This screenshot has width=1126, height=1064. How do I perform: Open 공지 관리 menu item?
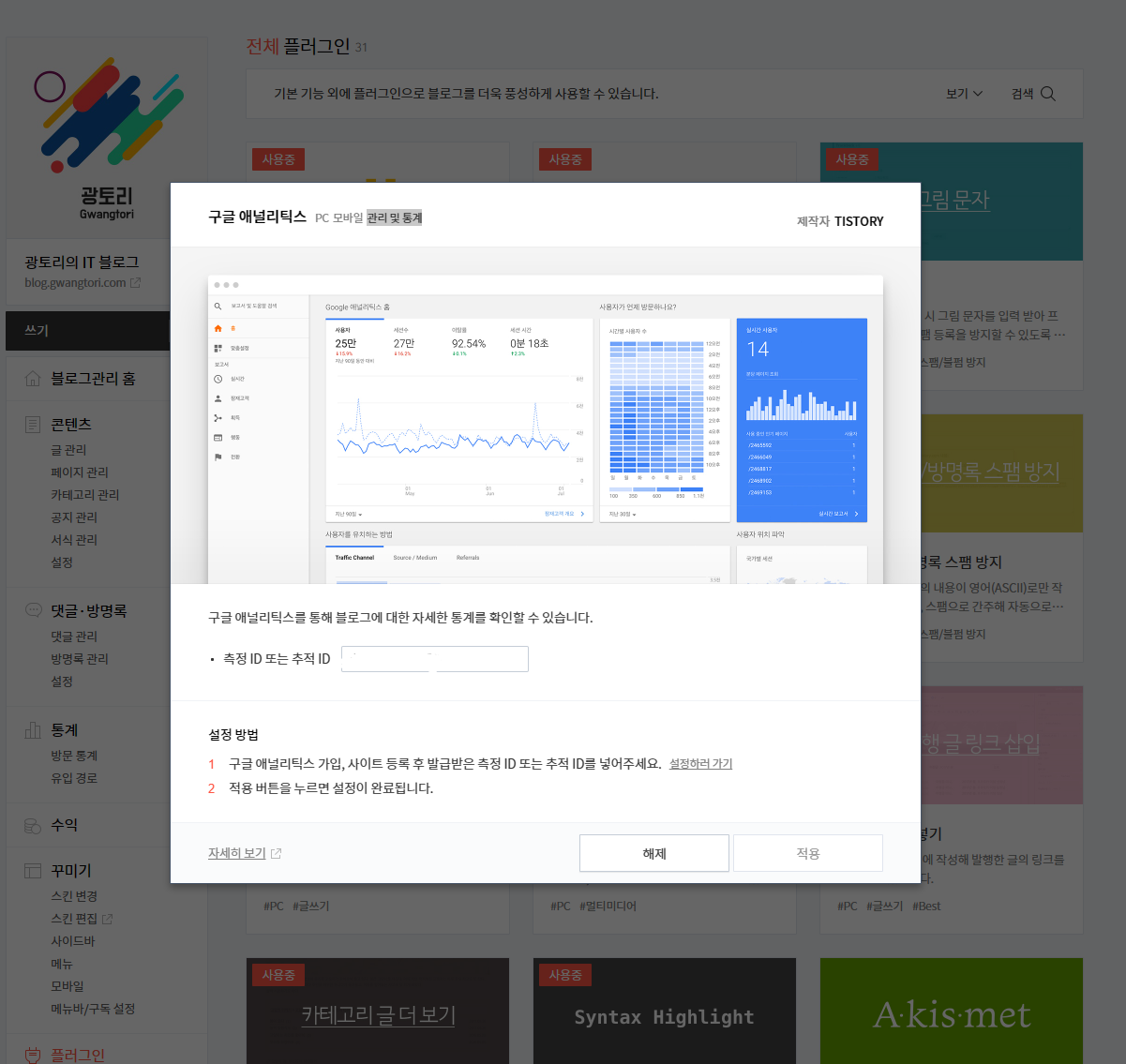click(x=74, y=517)
